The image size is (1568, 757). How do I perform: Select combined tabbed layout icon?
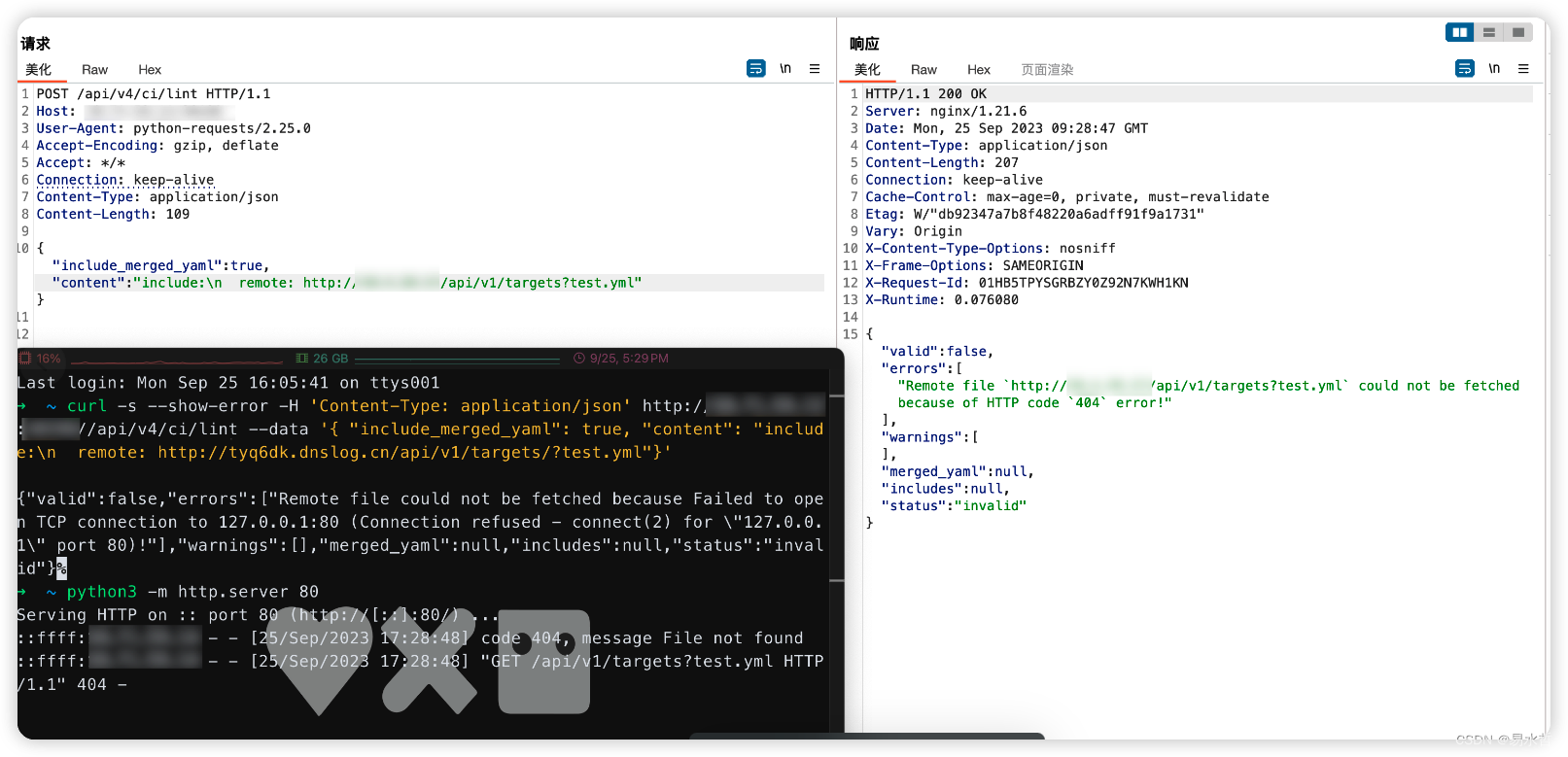1518,33
